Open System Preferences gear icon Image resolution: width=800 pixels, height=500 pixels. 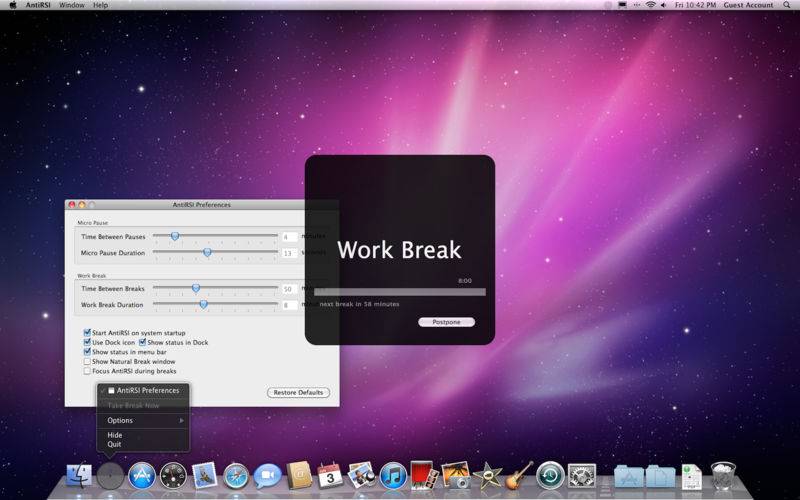[x=582, y=476]
